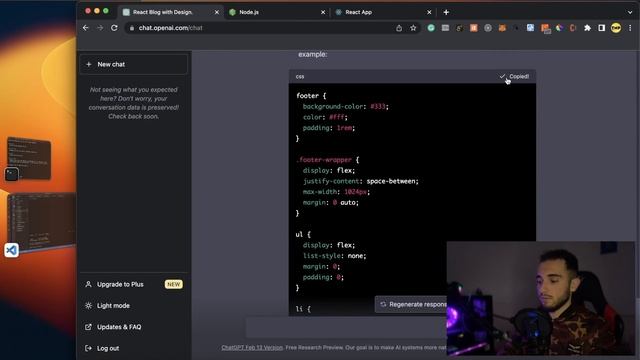The height and width of the screenshot is (360, 640).
Task: Click 'background-color: #333;' line
Action: click(346, 106)
